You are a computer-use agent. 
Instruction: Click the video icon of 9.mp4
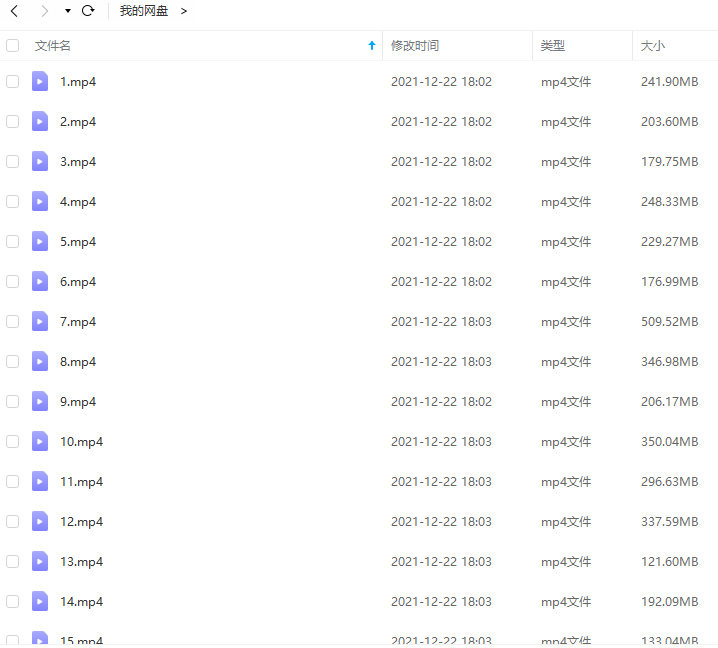pyautogui.click(x=40, y=401)
